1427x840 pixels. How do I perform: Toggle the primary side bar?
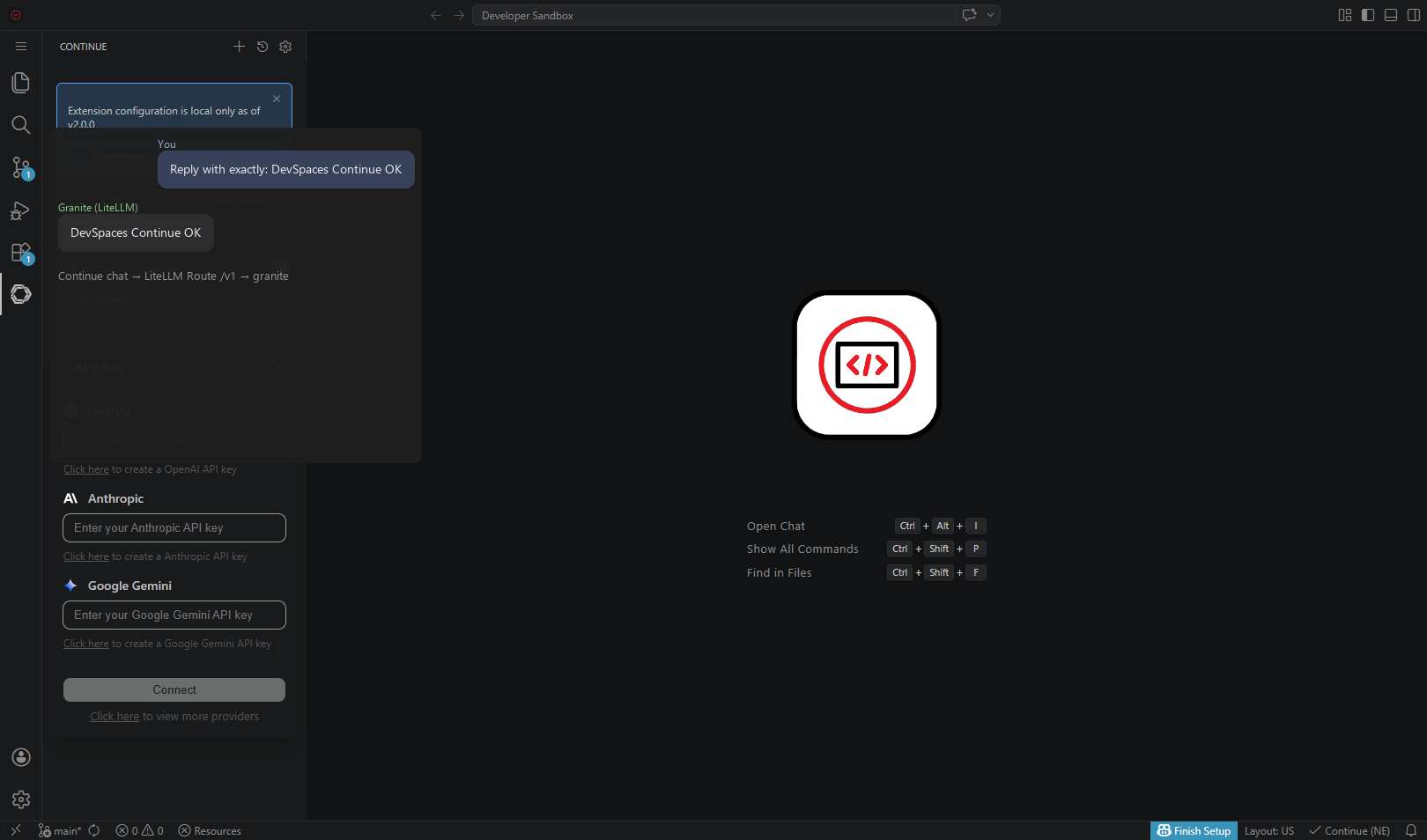[x=1368, y=15]
